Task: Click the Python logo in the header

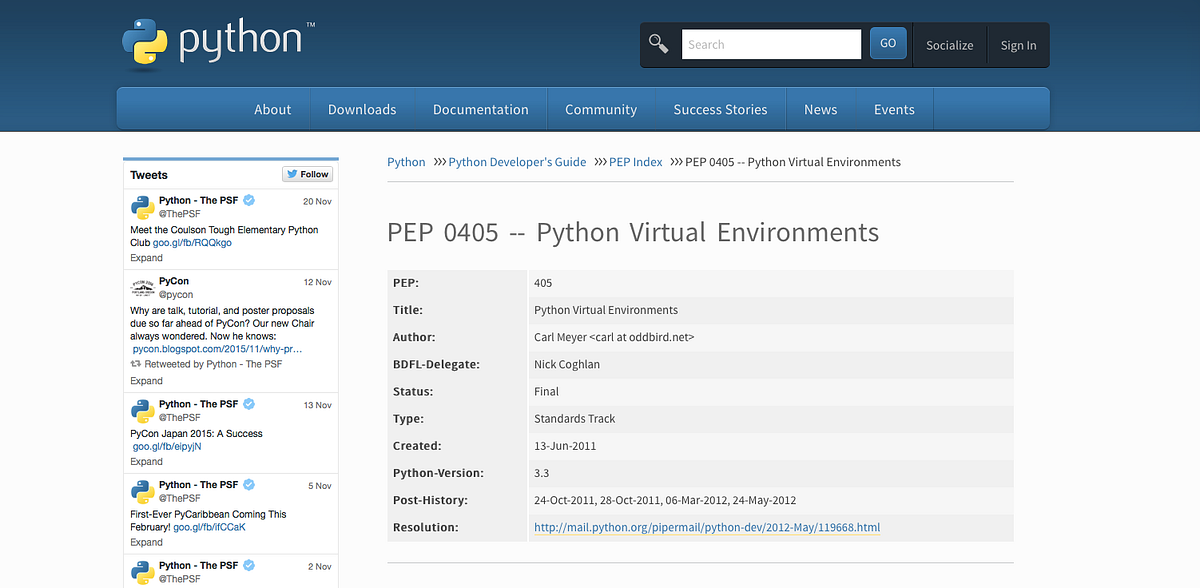Action: coord(145,41)
